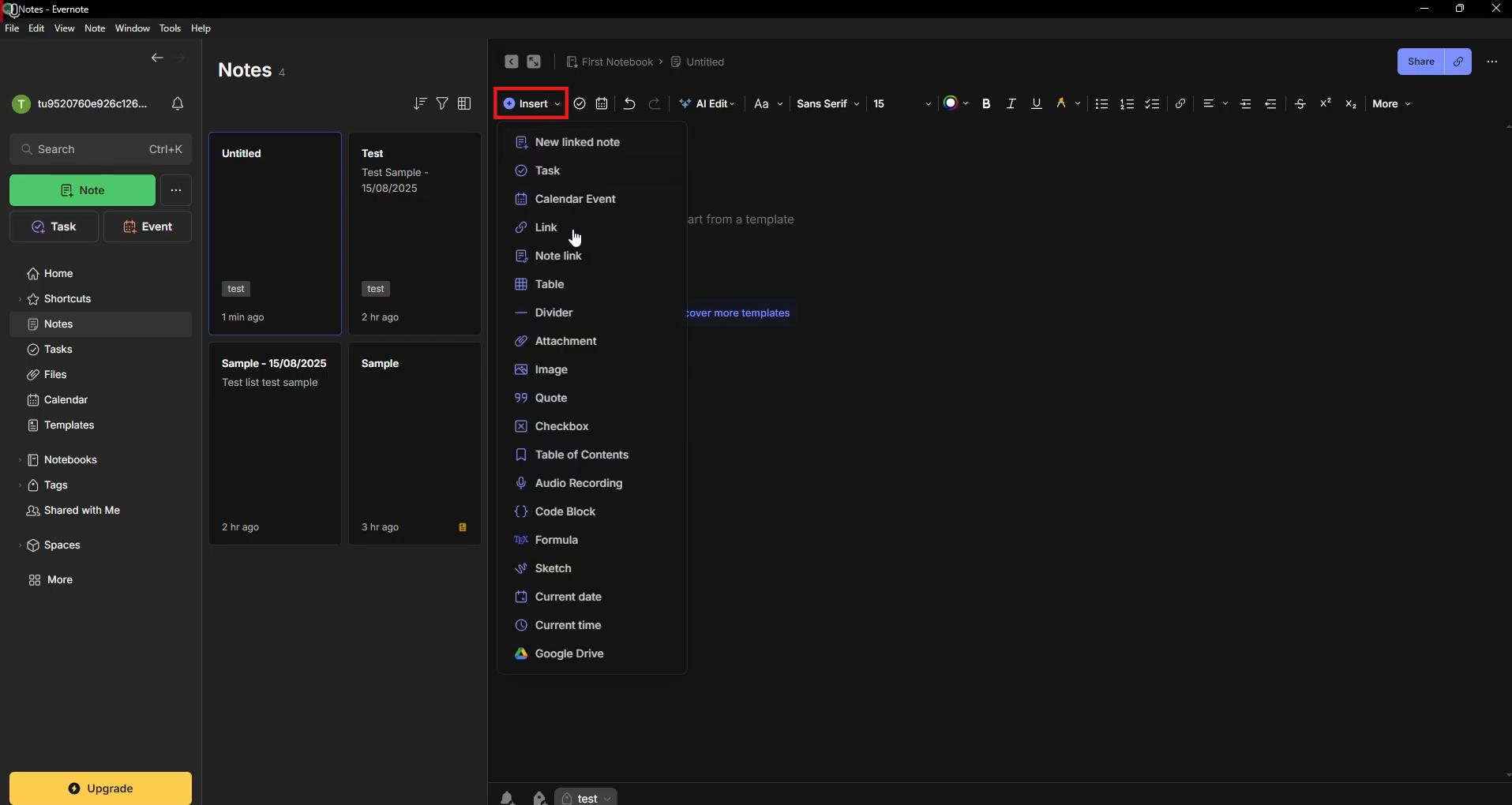The width and height of the screenshot is (1512, 805).
Task: Open the text alignment dropdown
Action: click(1216, 103)
